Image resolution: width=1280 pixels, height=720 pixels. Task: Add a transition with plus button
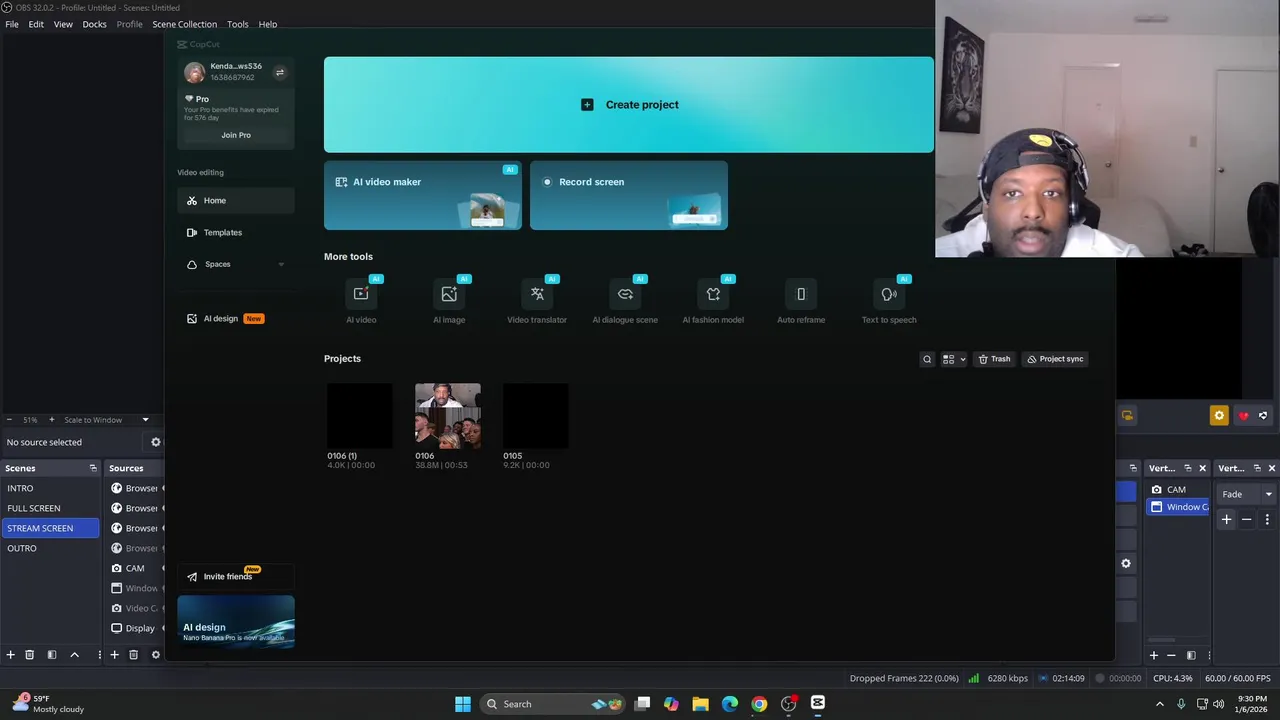(1226, 519)
